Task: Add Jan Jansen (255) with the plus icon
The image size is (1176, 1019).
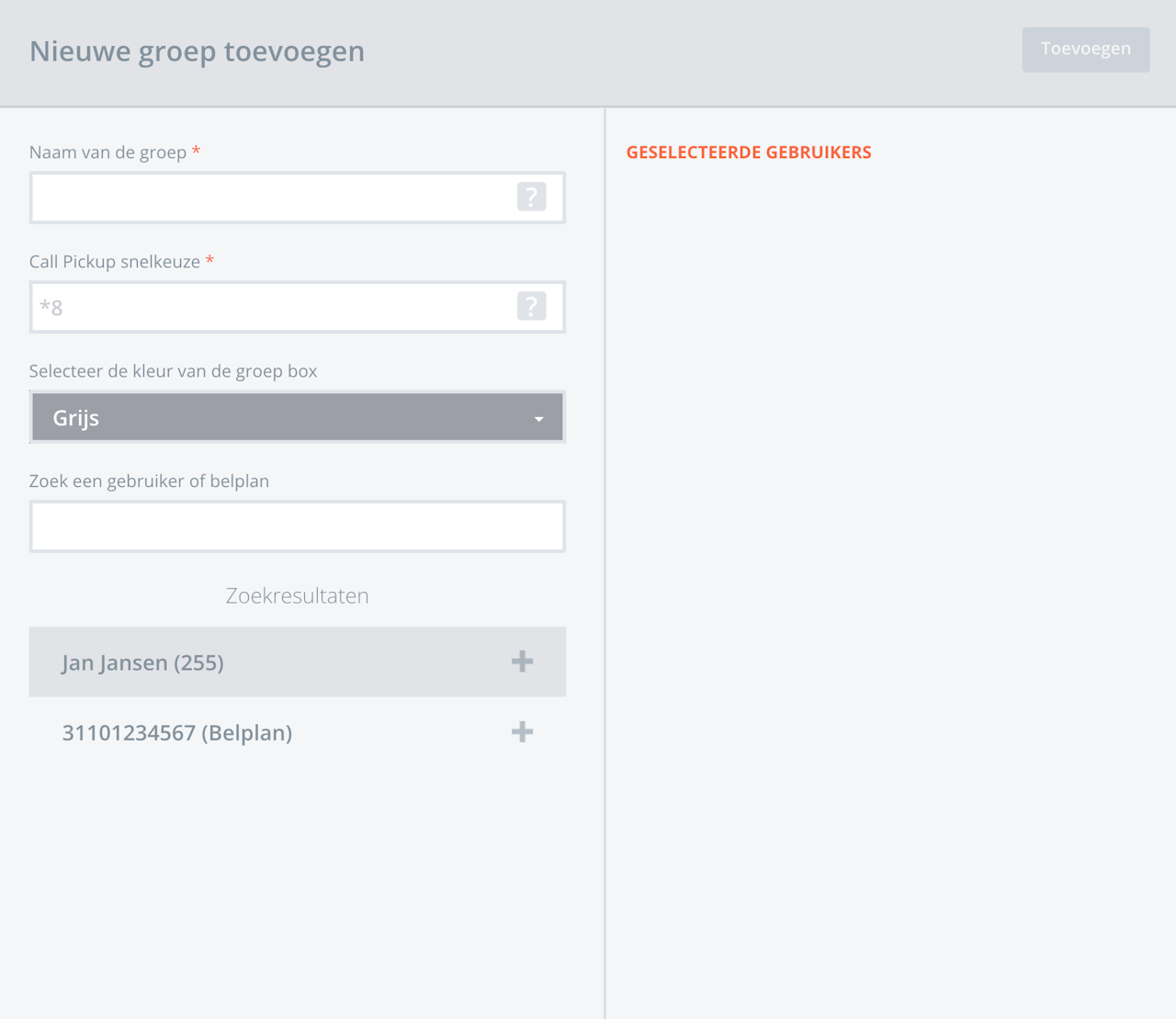Action: coord(522,662)
